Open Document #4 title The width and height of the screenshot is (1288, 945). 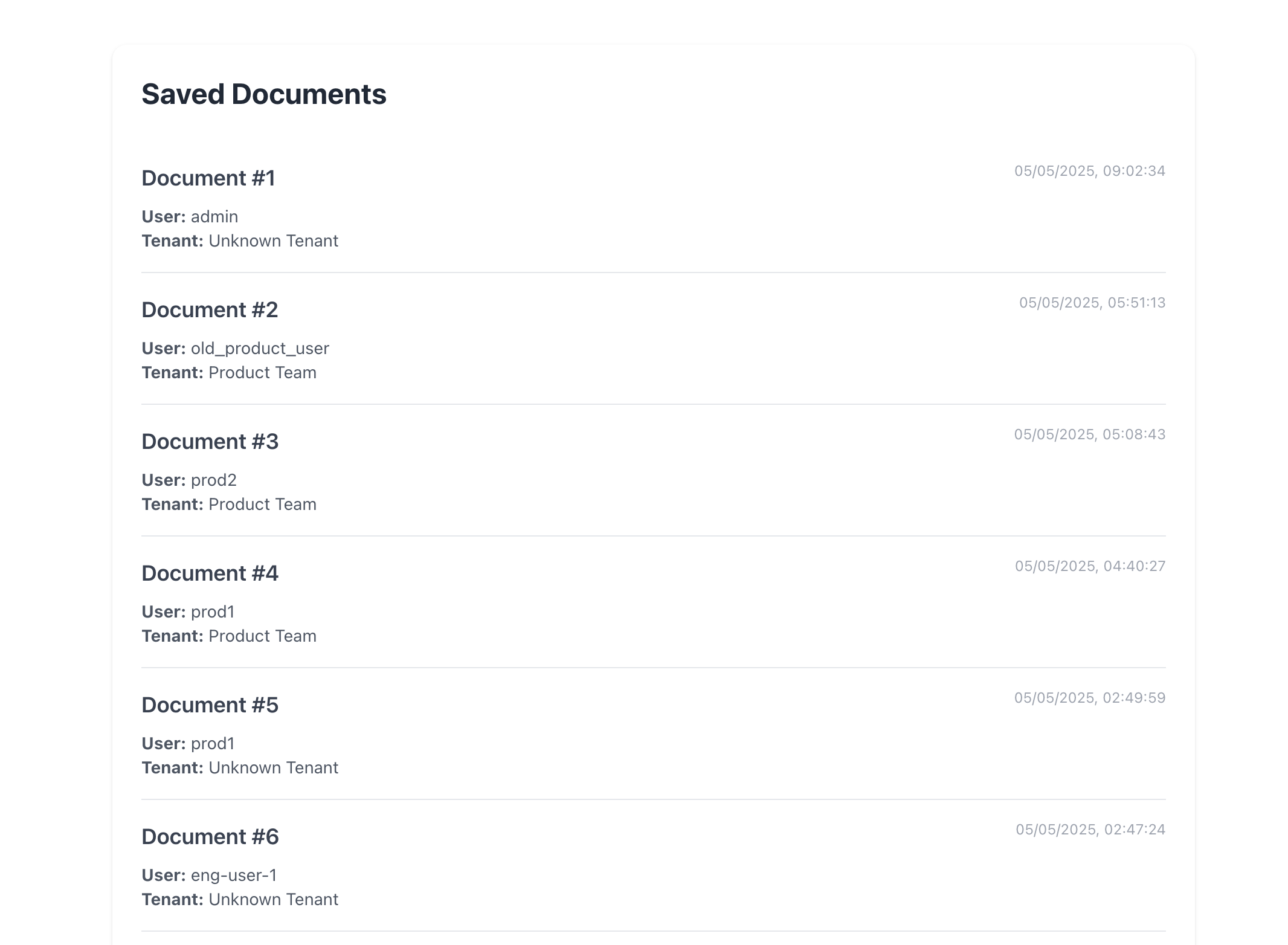pyautogui.click(x=210, y=573)
